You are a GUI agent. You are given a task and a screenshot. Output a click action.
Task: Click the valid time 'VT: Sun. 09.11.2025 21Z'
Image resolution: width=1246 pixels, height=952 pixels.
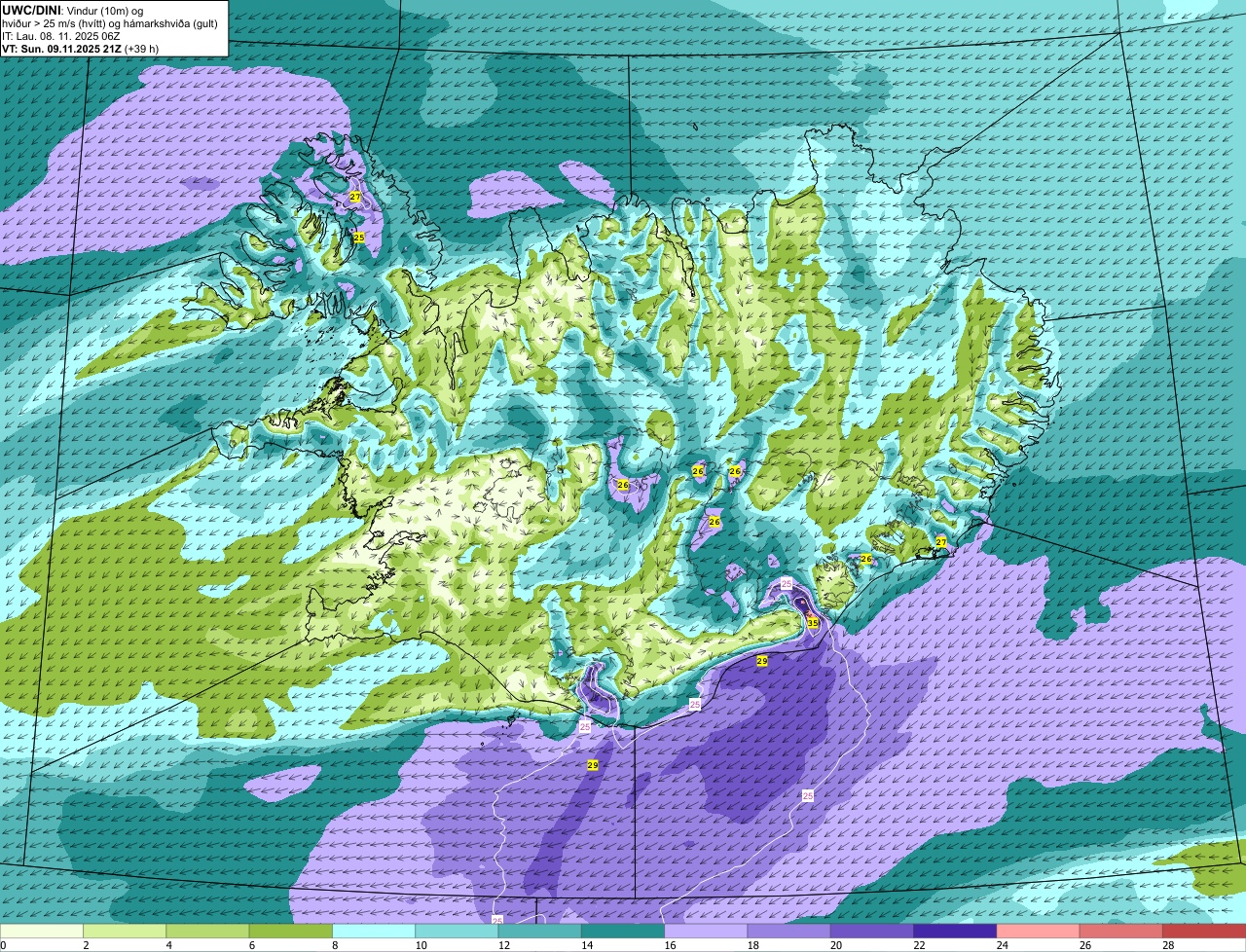point(61,49)
